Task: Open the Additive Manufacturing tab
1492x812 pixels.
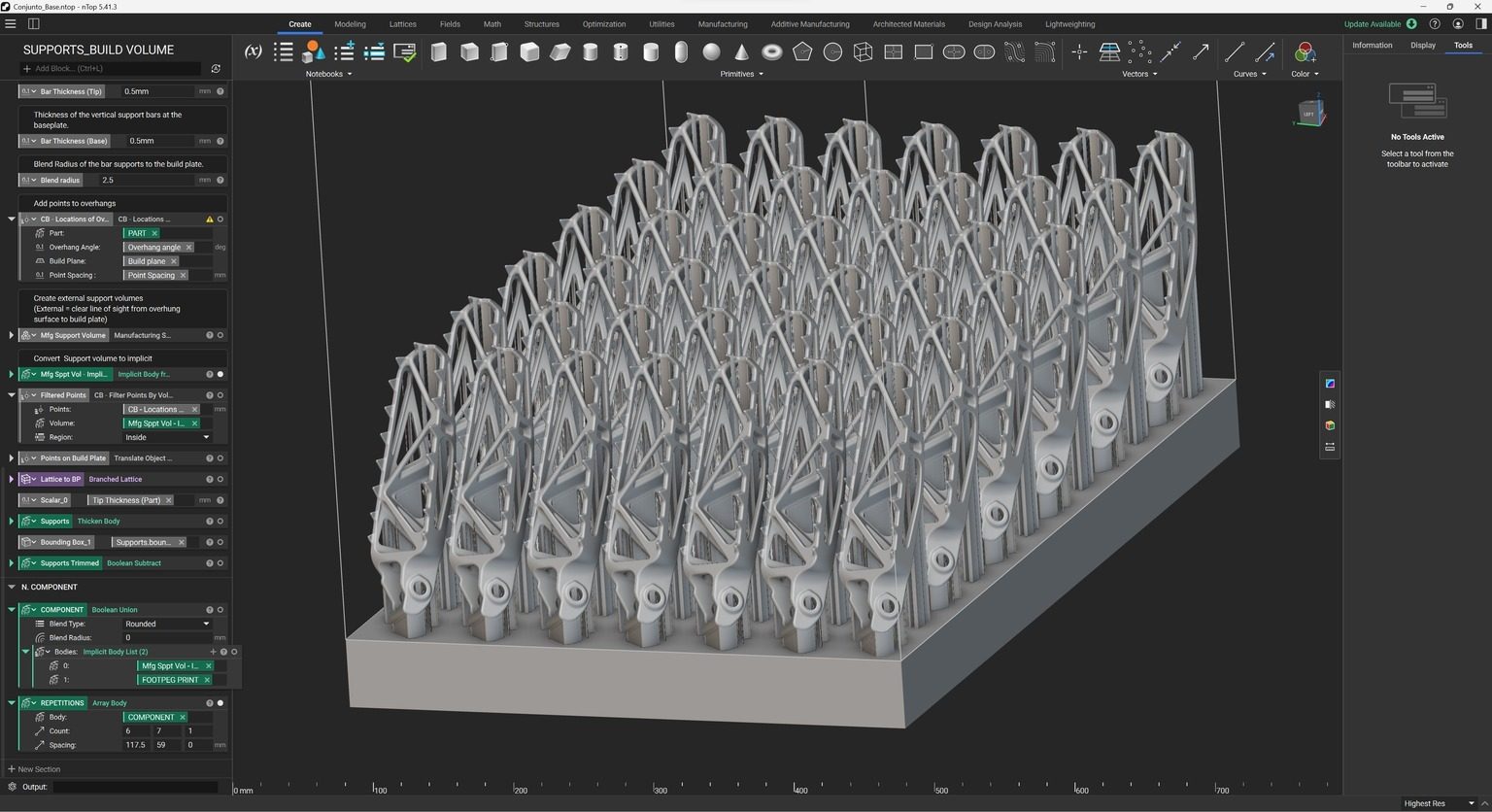Action: 810,24
